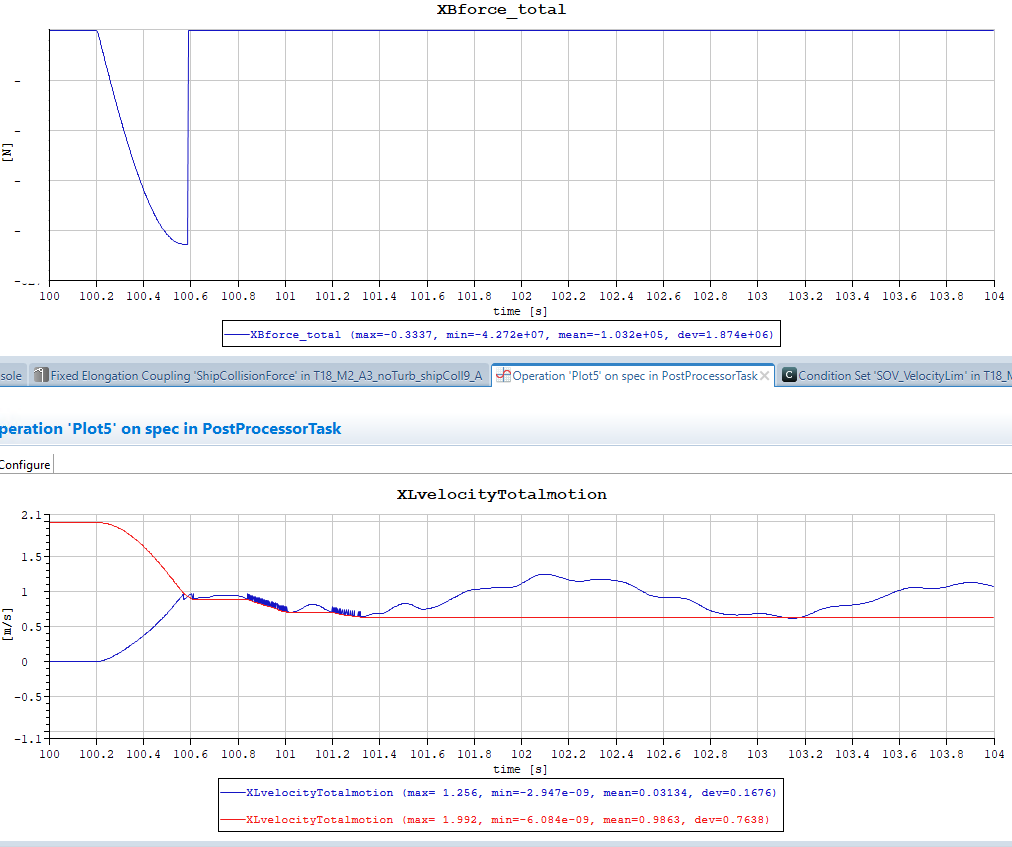Image resolution: width=1012 pixels, height=847 pixels.
Task: Click the blue XBforce_total legend entry
Action: tap(510, 334)
